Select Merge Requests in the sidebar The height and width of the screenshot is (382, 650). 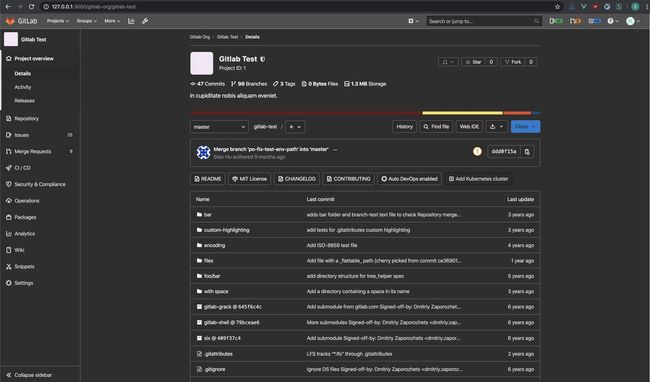[x=33, y=152]
